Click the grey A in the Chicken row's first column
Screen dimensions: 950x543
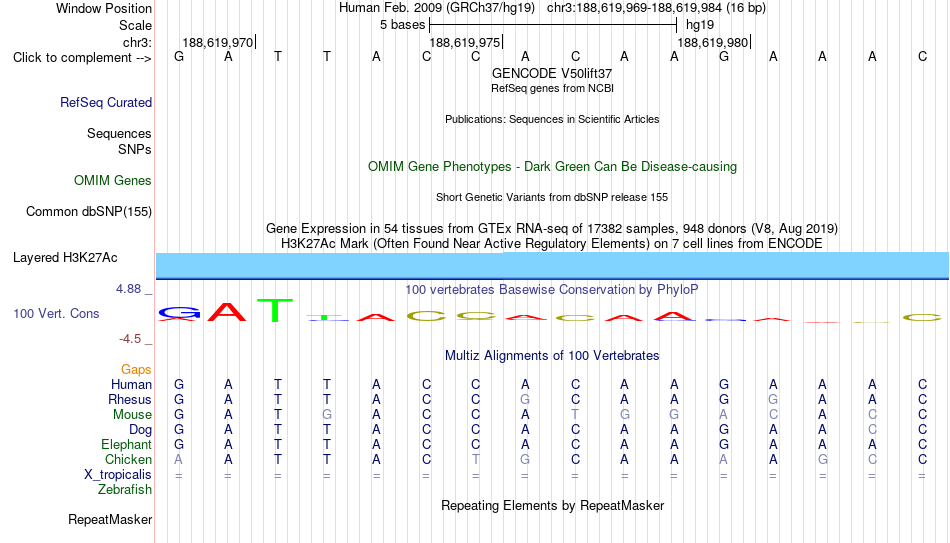click(x=178, y=459)
